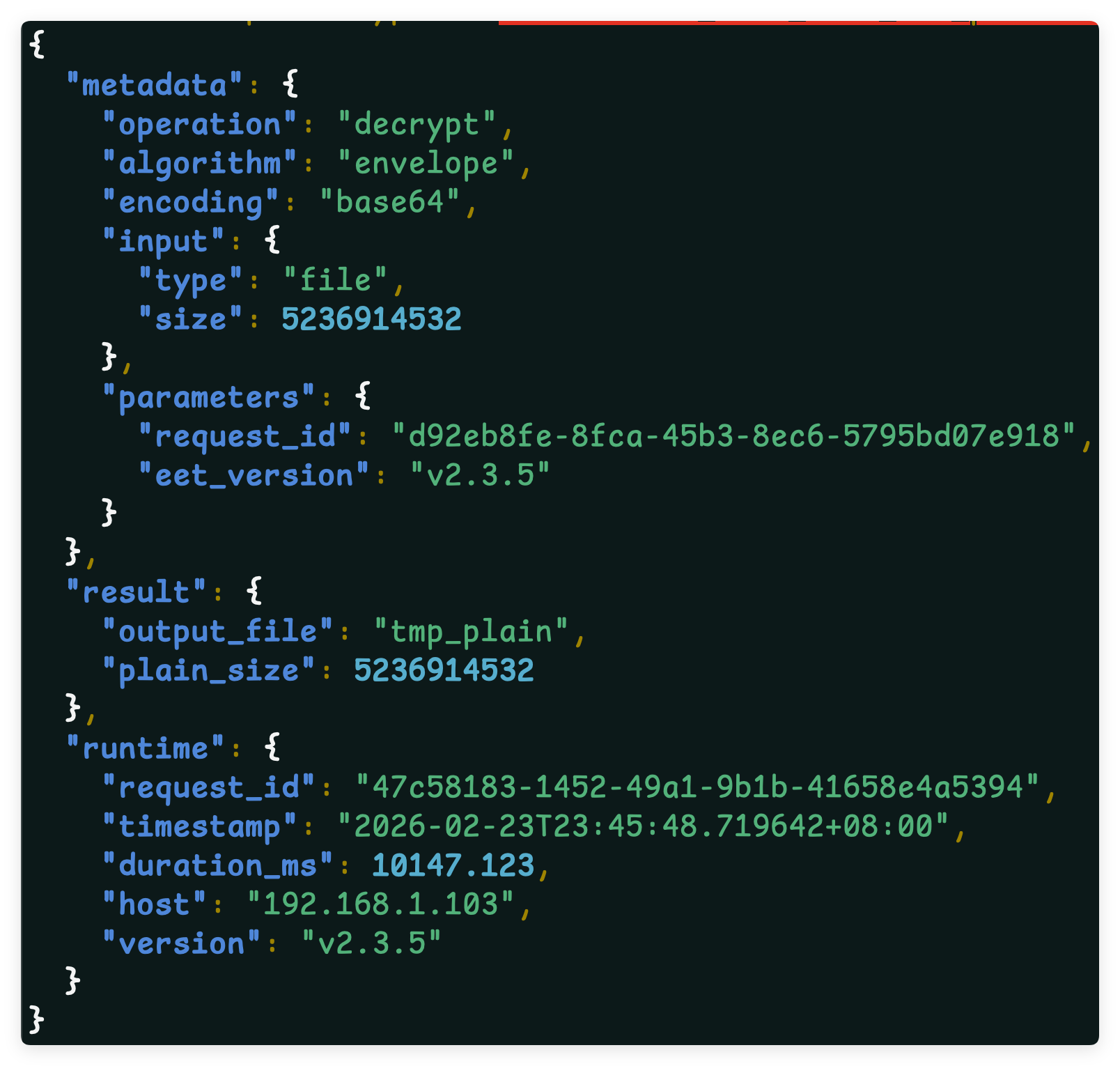Click the "parameters" key
1120x1066 pixels.
tap(208, 398)
